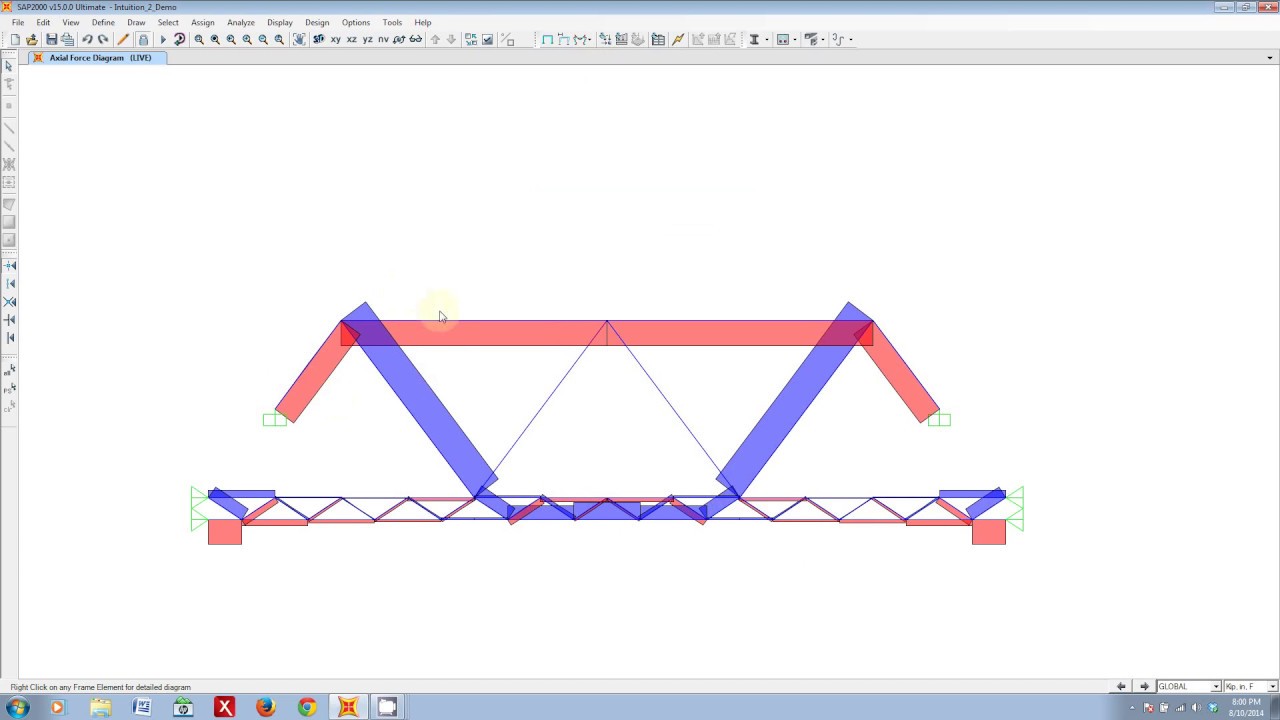Click the Move Down in List arrow
The width and height of the screenshot is (1280, 720).
(451, 40)
